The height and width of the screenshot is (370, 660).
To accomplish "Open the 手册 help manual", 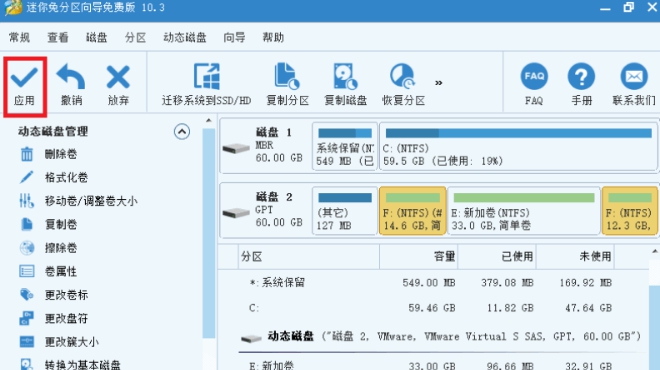I will pos(581,85).
